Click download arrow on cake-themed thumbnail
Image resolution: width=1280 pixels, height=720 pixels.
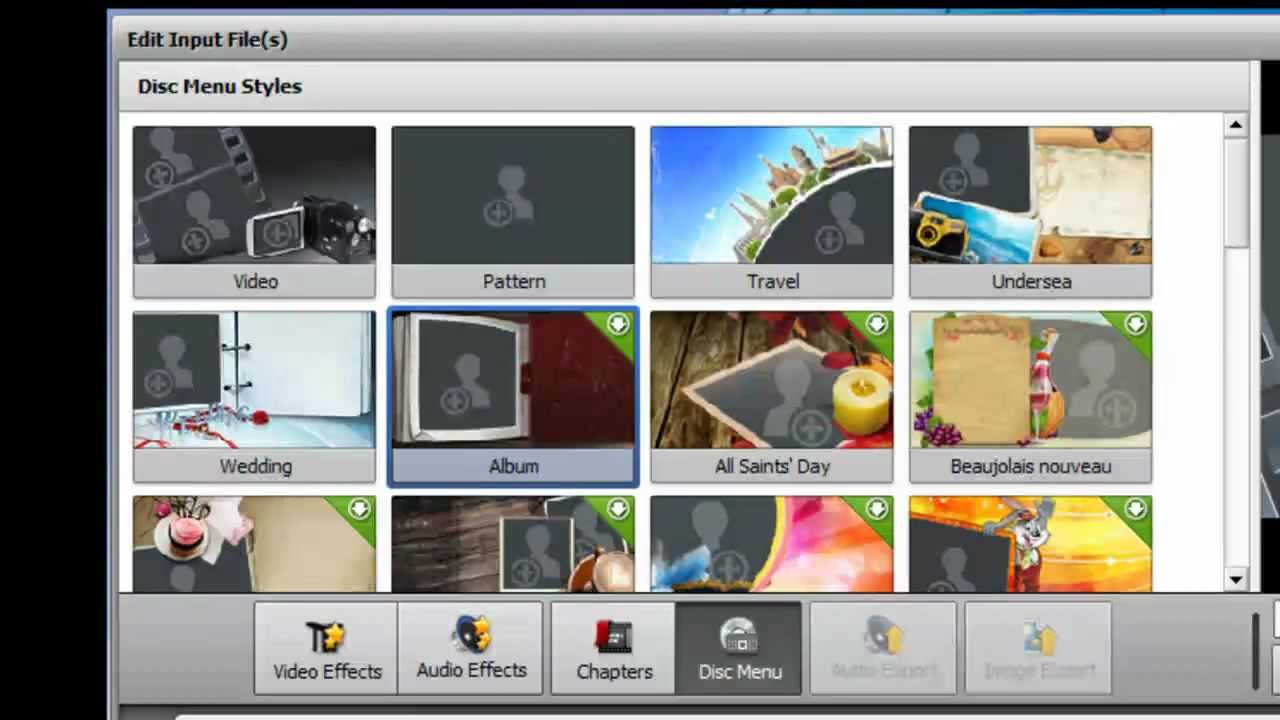[359, 510]
